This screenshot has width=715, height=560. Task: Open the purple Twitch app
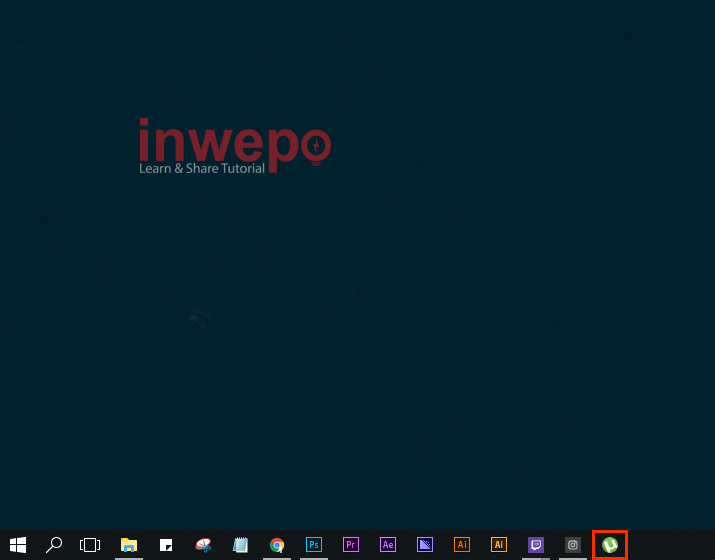pyautogui.click(x=536, y=545)
